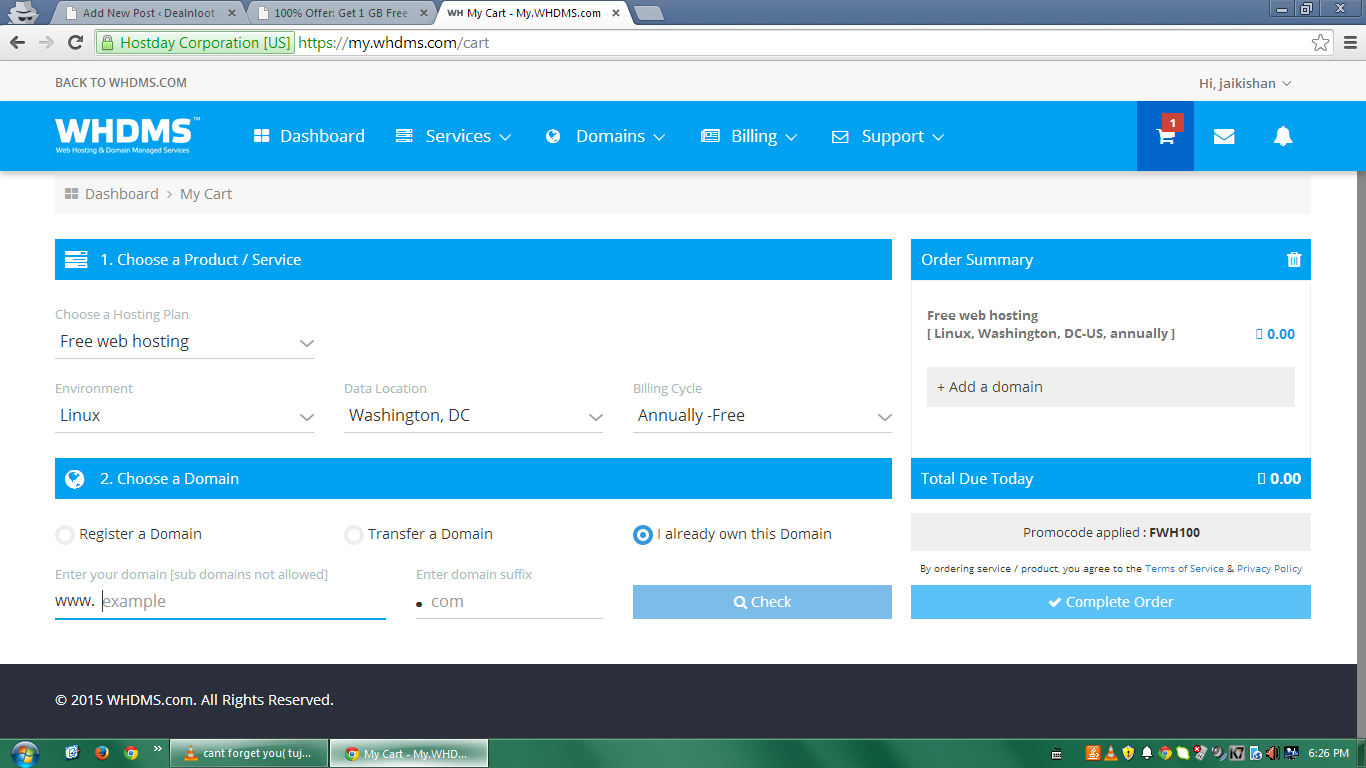Select I already own this Domain
Viewport: 1366px width, 768px height.
coord(643,535)
